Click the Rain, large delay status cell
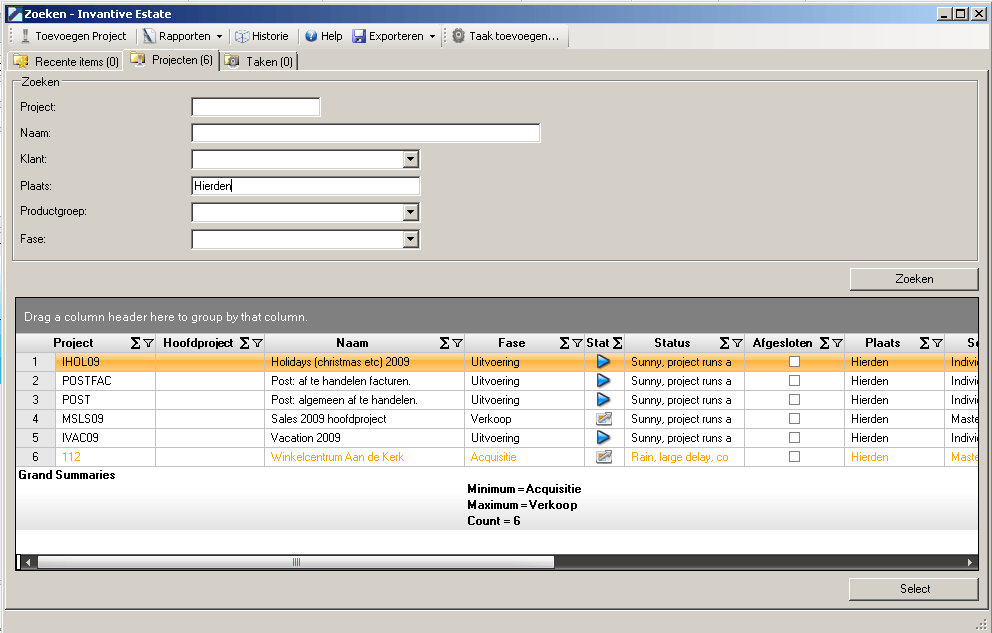This screenshot has width=992, height=633. (684, 457)
